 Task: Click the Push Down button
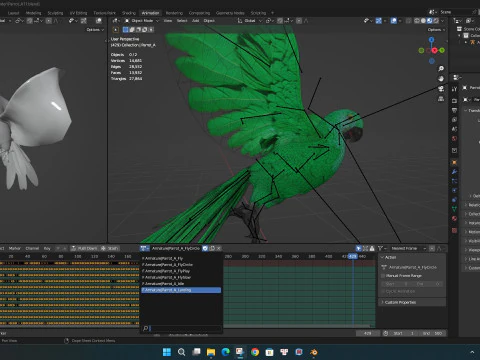click(85, 248)
